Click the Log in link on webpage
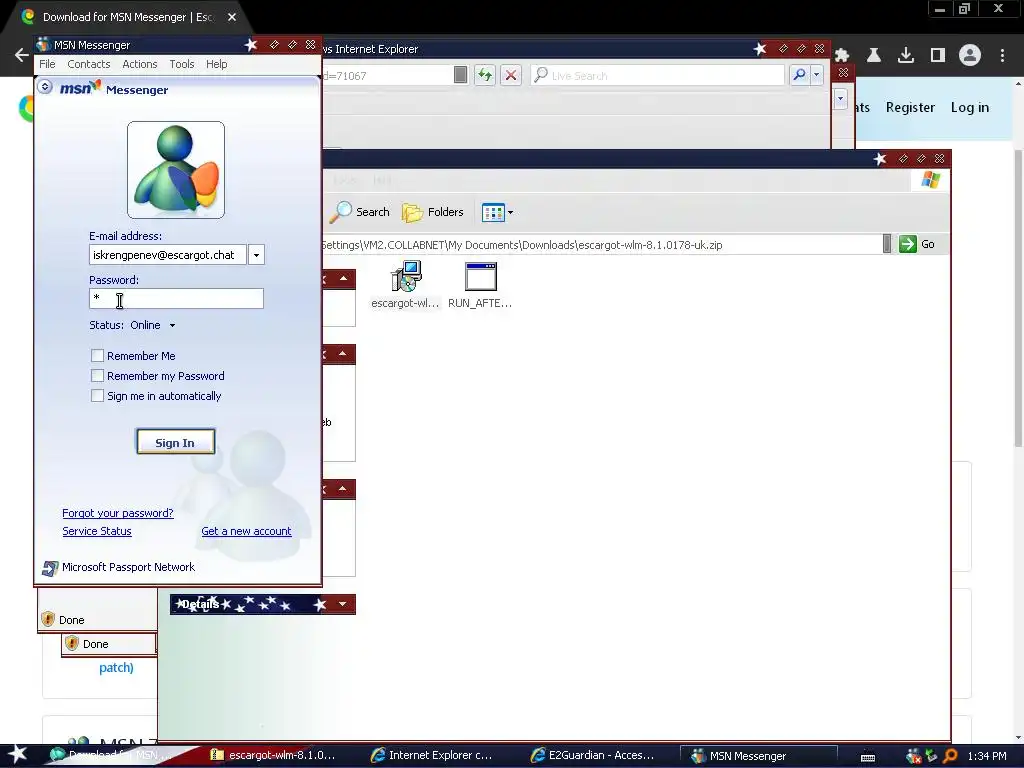This screenshot has height=768, width=1024. pos(970,108)
